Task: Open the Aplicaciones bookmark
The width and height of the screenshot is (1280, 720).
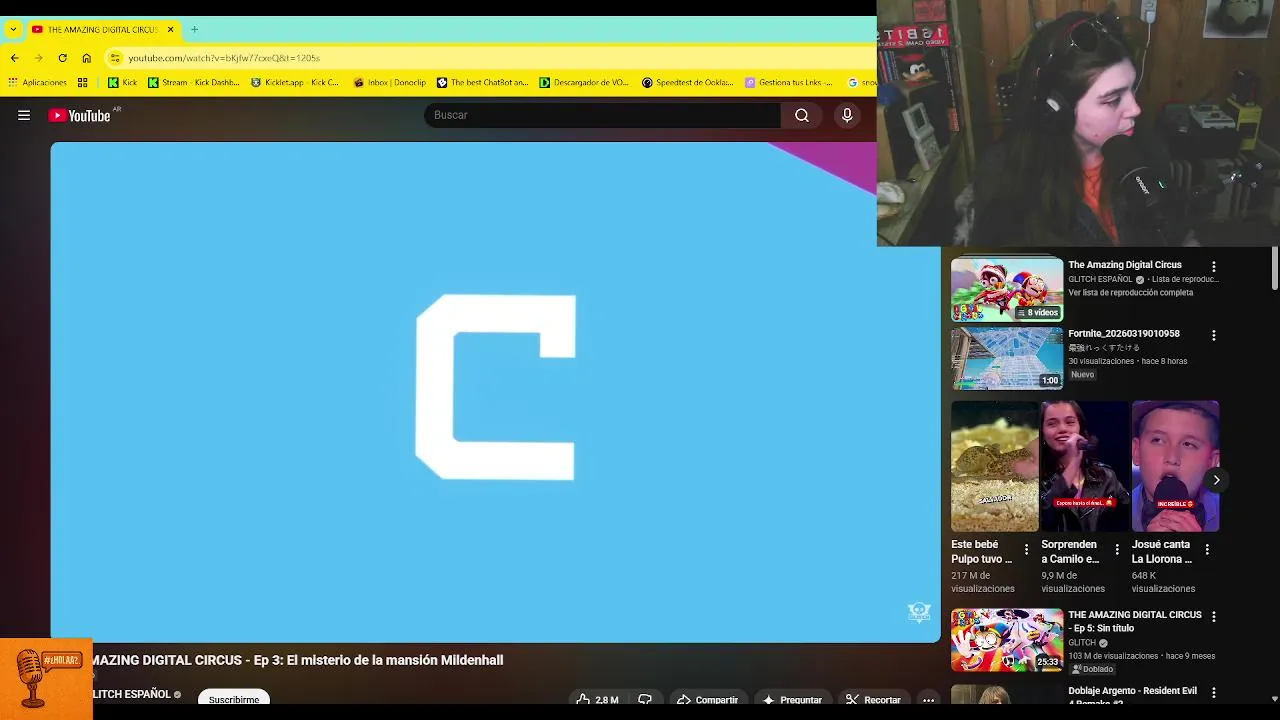Action: (x=37, y=82)
